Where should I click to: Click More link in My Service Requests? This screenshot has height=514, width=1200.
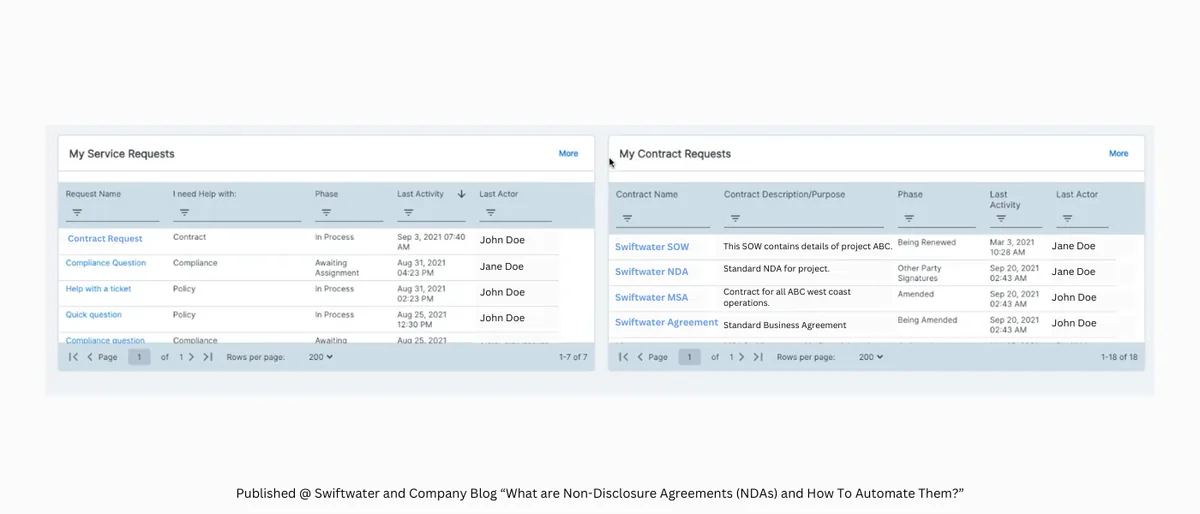tap(568, 153)
